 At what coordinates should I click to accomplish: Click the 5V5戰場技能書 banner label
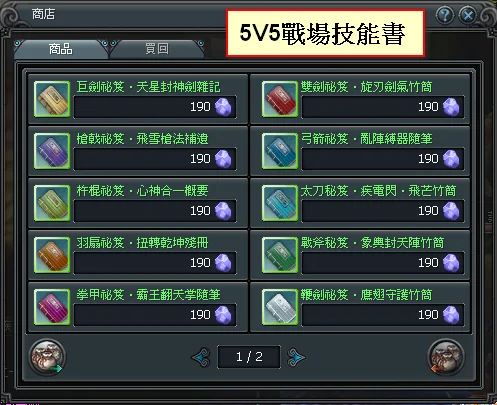click(325, 33)
